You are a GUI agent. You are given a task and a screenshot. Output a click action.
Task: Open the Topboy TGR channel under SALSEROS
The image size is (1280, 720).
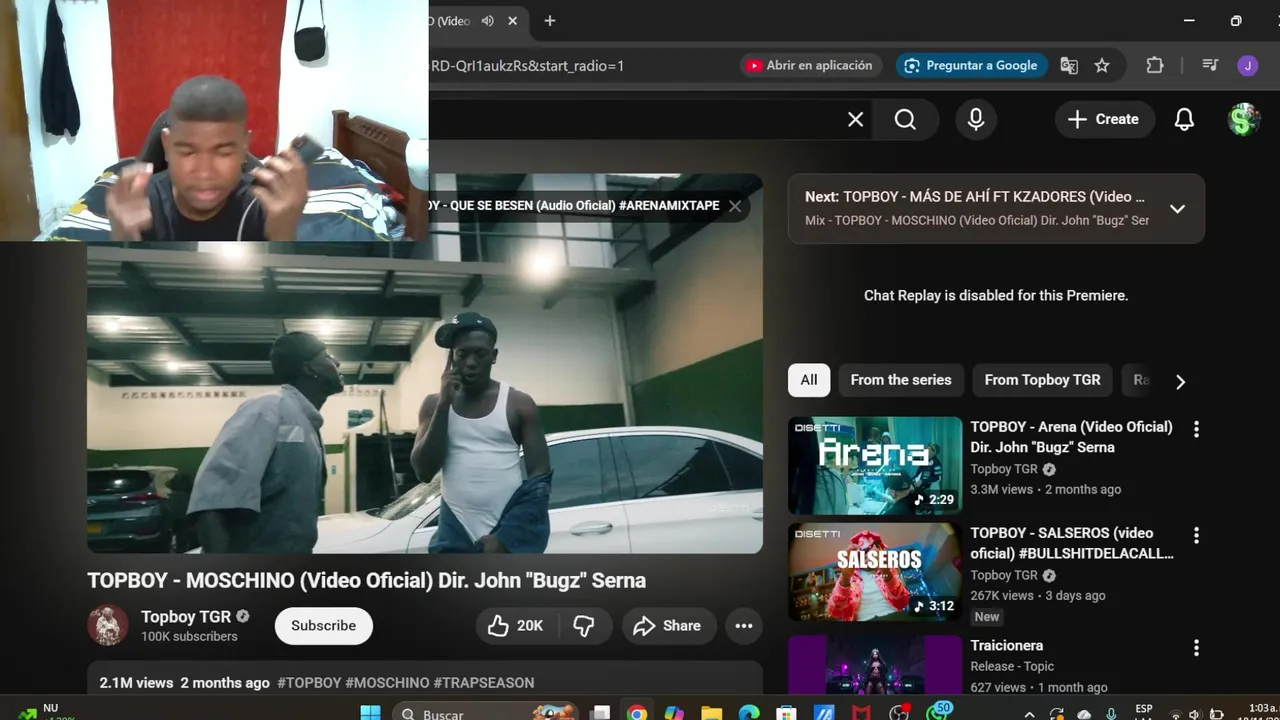[x=1004, y=575]
